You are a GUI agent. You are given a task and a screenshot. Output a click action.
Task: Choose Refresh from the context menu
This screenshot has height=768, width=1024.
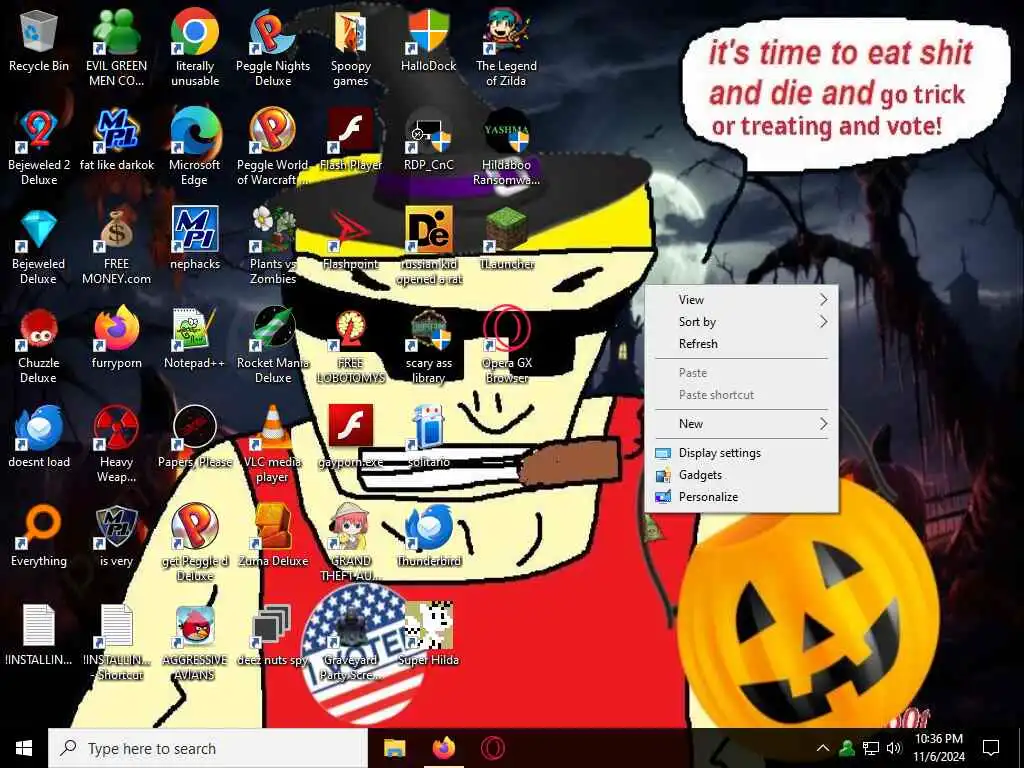coord(741,344)
